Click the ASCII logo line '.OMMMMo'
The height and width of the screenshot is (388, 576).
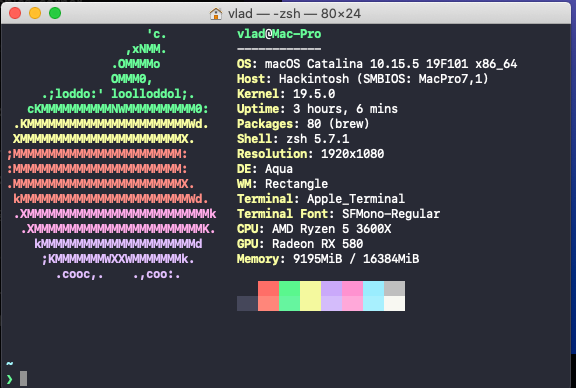(136, 64)
